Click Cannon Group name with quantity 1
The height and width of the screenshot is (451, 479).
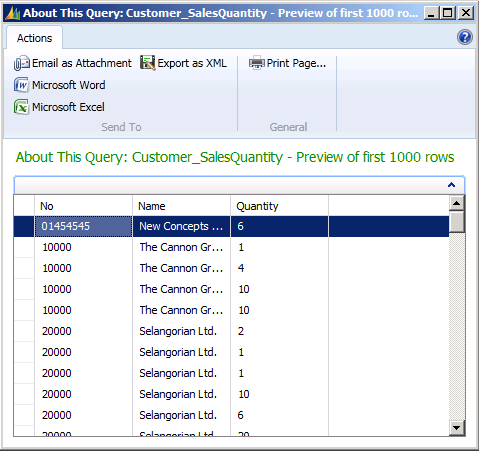(181, 247)
